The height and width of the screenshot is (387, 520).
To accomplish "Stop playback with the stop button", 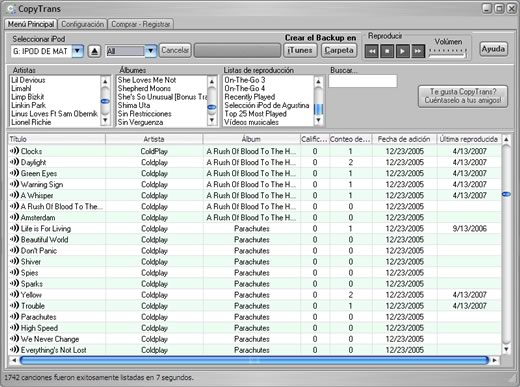I will (387, 51).
